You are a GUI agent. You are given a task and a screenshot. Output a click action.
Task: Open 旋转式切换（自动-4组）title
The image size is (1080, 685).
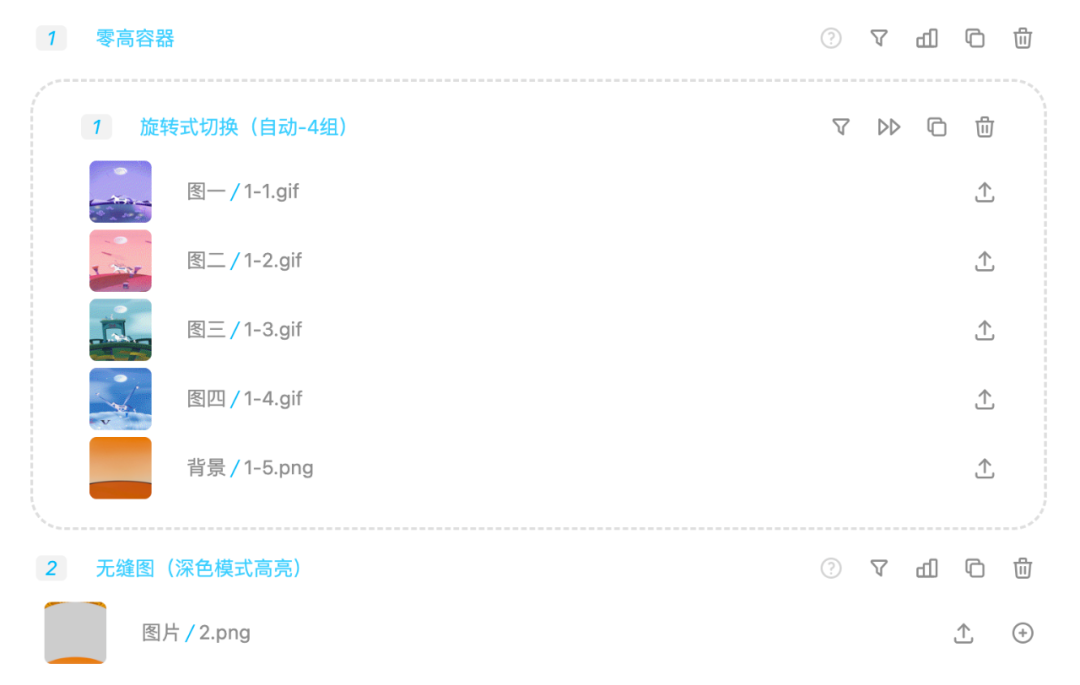[244, 127]
